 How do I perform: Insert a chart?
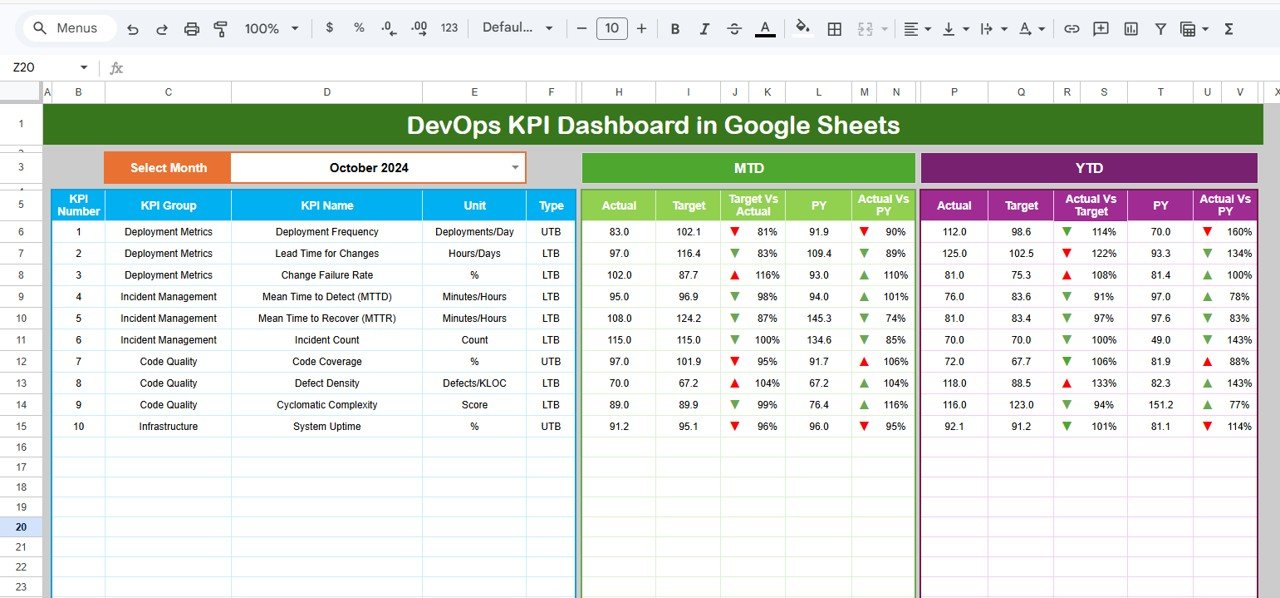pyautogui.click(x=1131, y=28)
